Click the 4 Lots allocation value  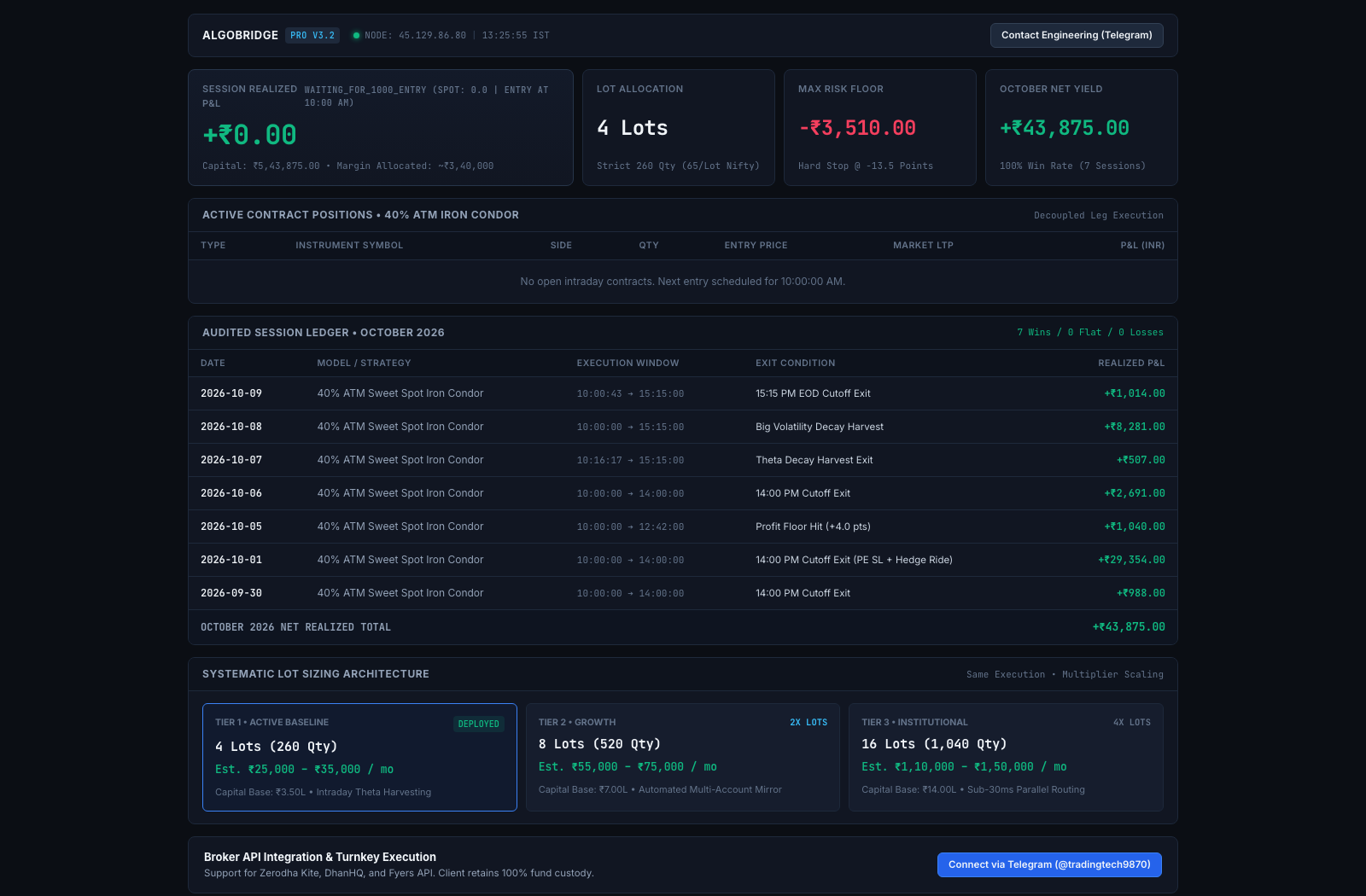pyautogui.click(x=633, y=128)
